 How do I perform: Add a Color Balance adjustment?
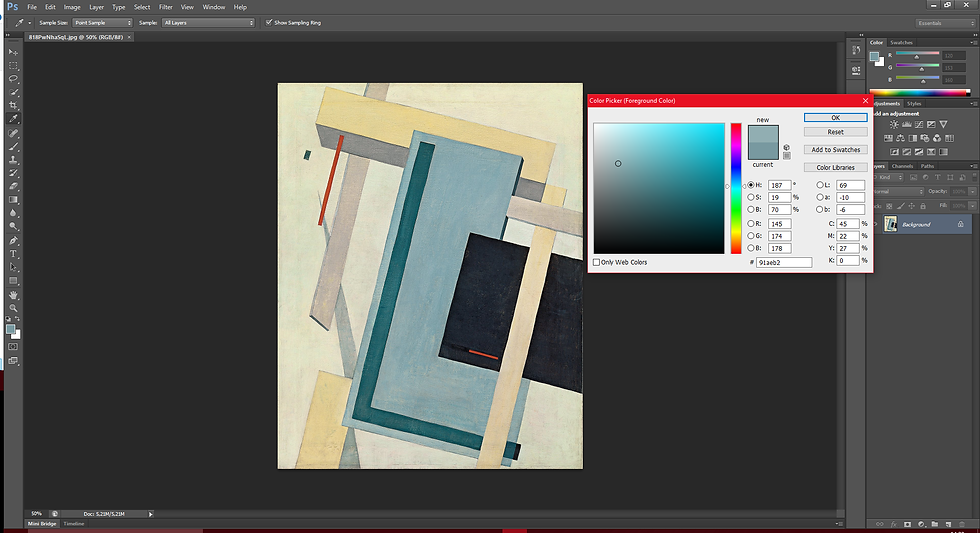pyautogui.click(x=900, y=138)
